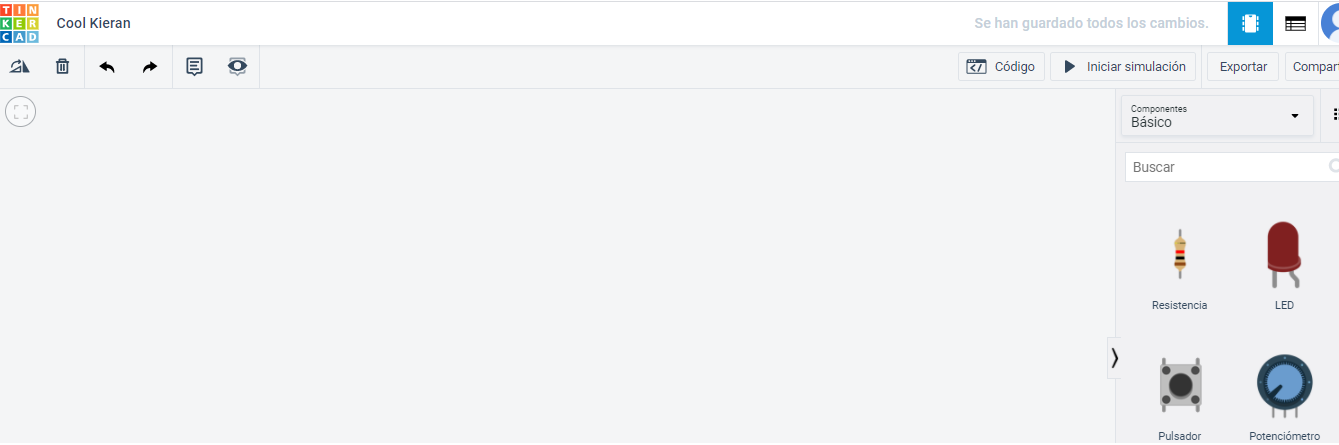Open the Componentes Básico dropdown

coord(1216,116)
